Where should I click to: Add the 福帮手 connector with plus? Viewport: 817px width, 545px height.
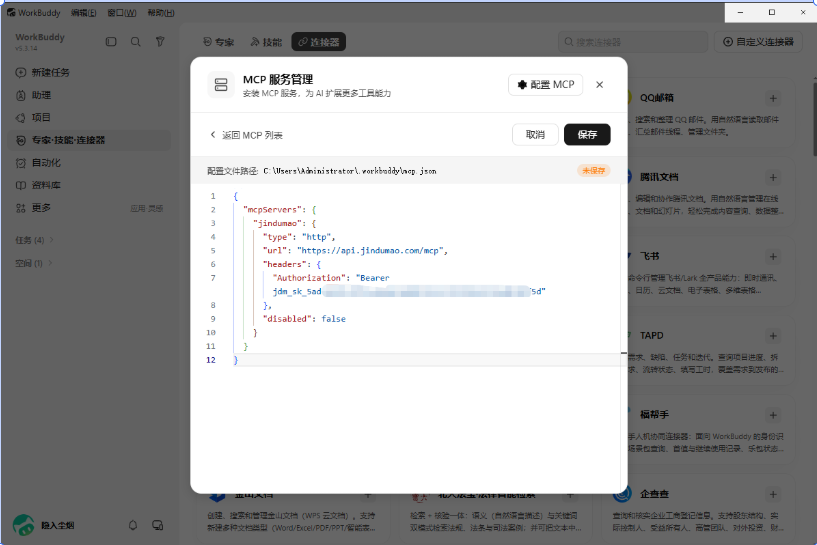[773, 415]
